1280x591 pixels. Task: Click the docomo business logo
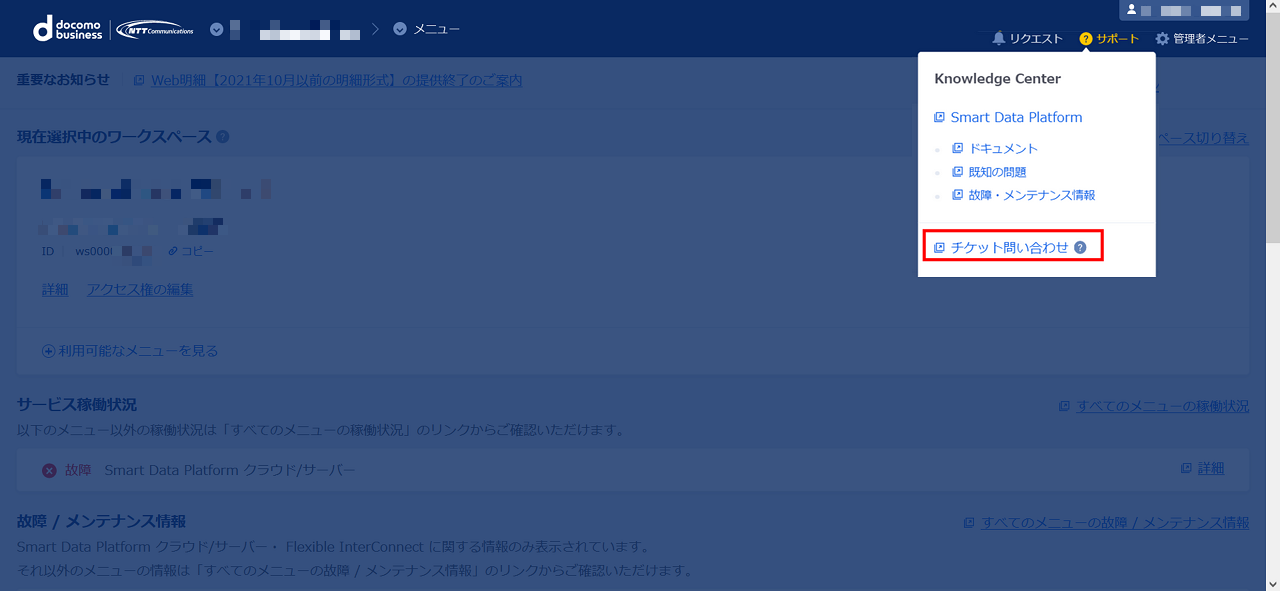click(67, 29)
